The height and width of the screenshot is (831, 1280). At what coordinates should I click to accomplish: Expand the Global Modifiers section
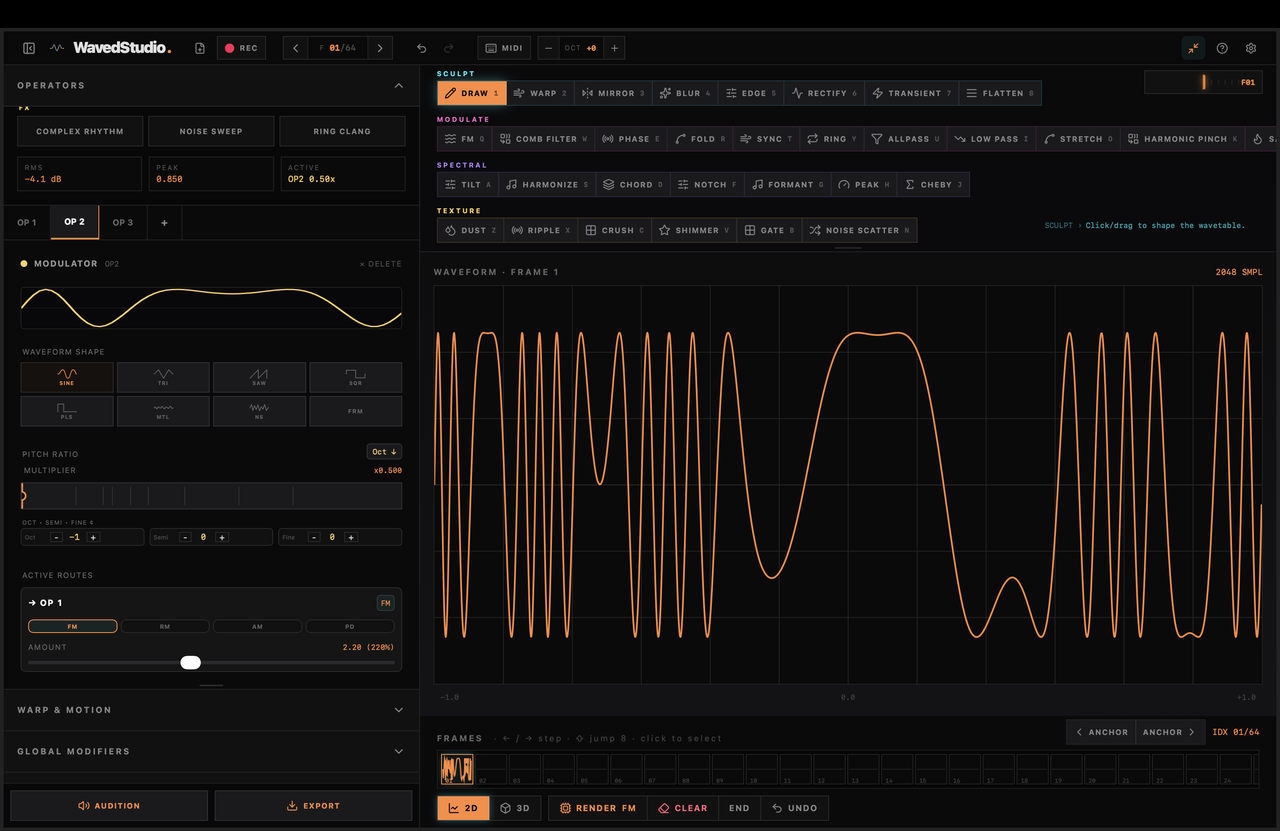click(210, 751)
